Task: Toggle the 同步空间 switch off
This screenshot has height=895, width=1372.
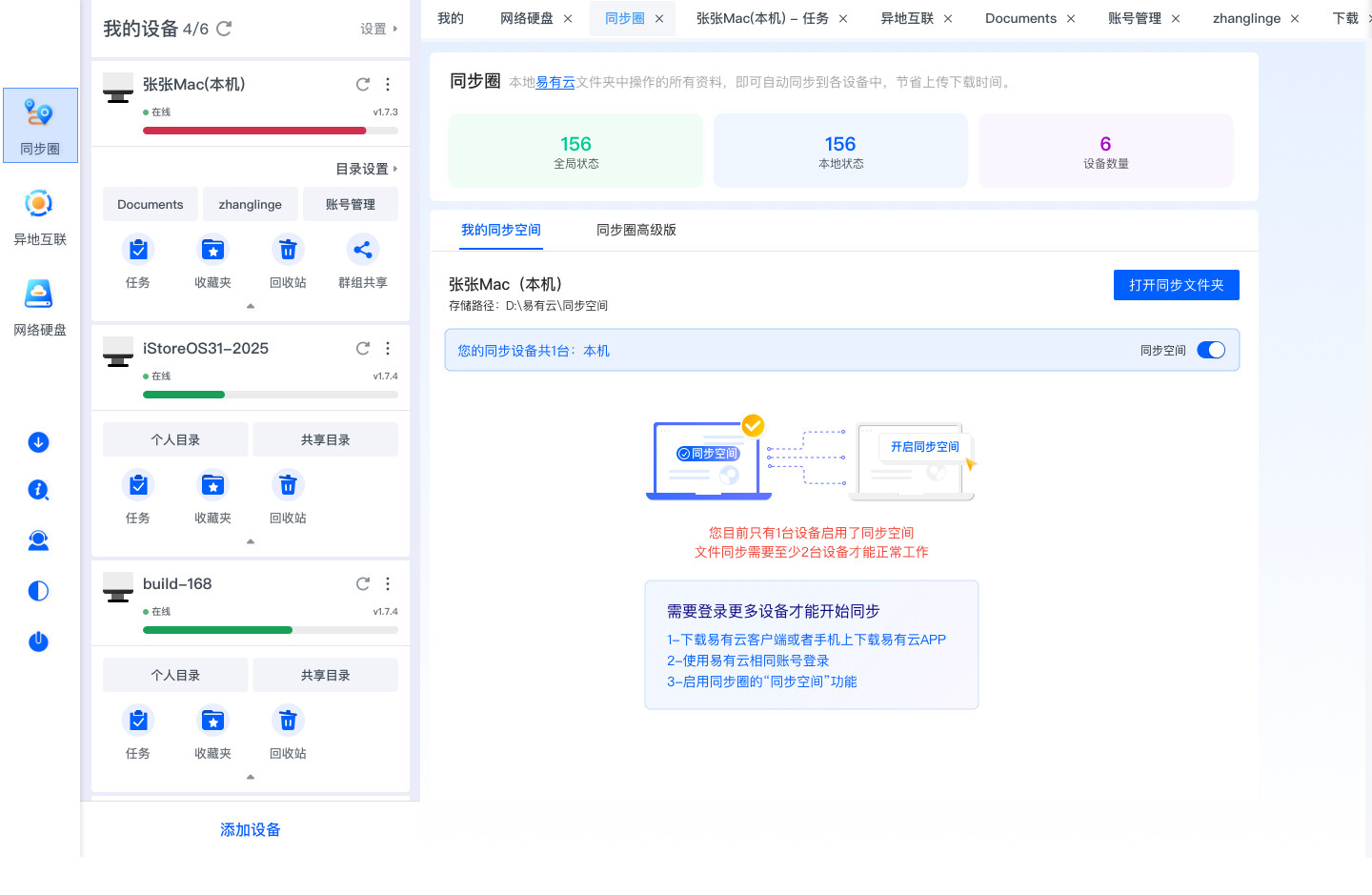Action: [x=1210, y=350]
